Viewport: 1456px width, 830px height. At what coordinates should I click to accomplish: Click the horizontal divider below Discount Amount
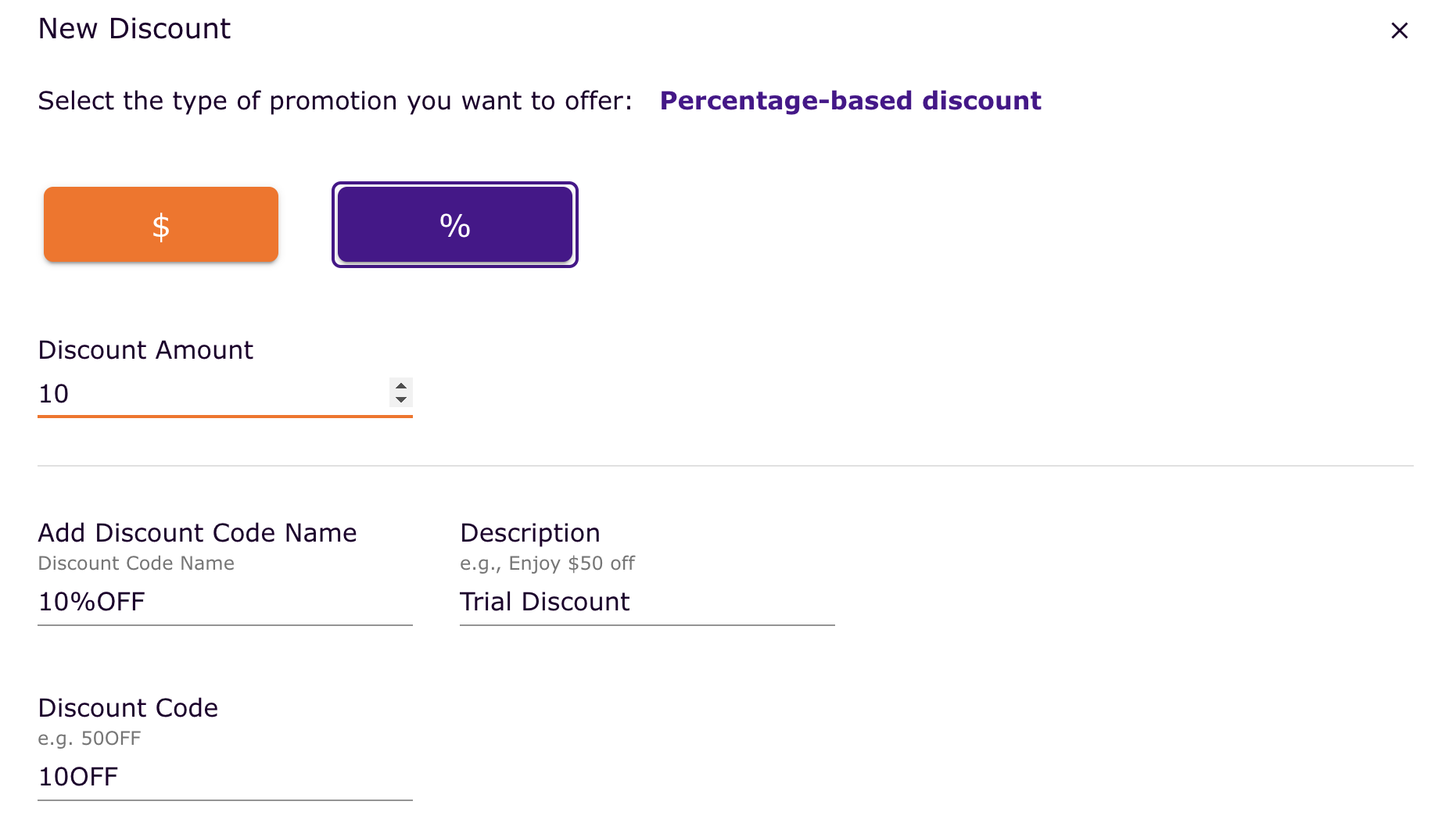point(725,466)
